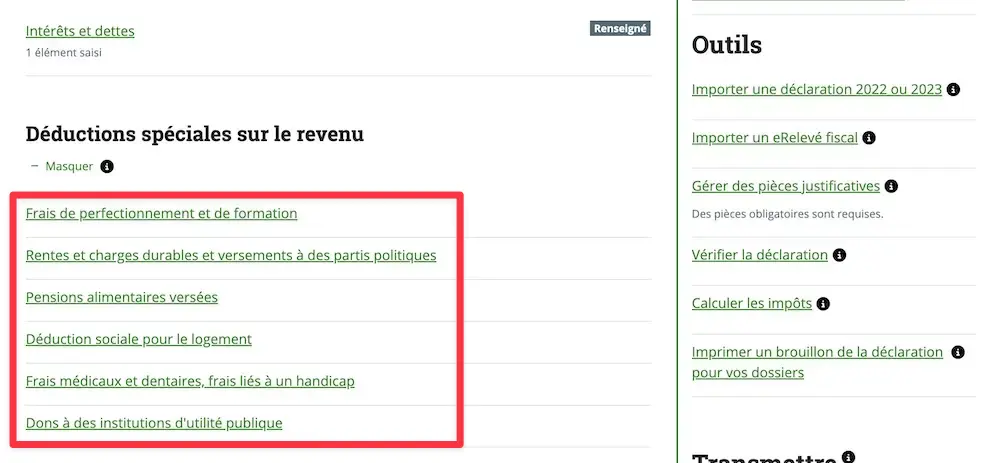The height and width of the screenshot is (463, 1000).
Task: Click info icon beside Vérifier la déclaration
Action: (x=840, y=255)
